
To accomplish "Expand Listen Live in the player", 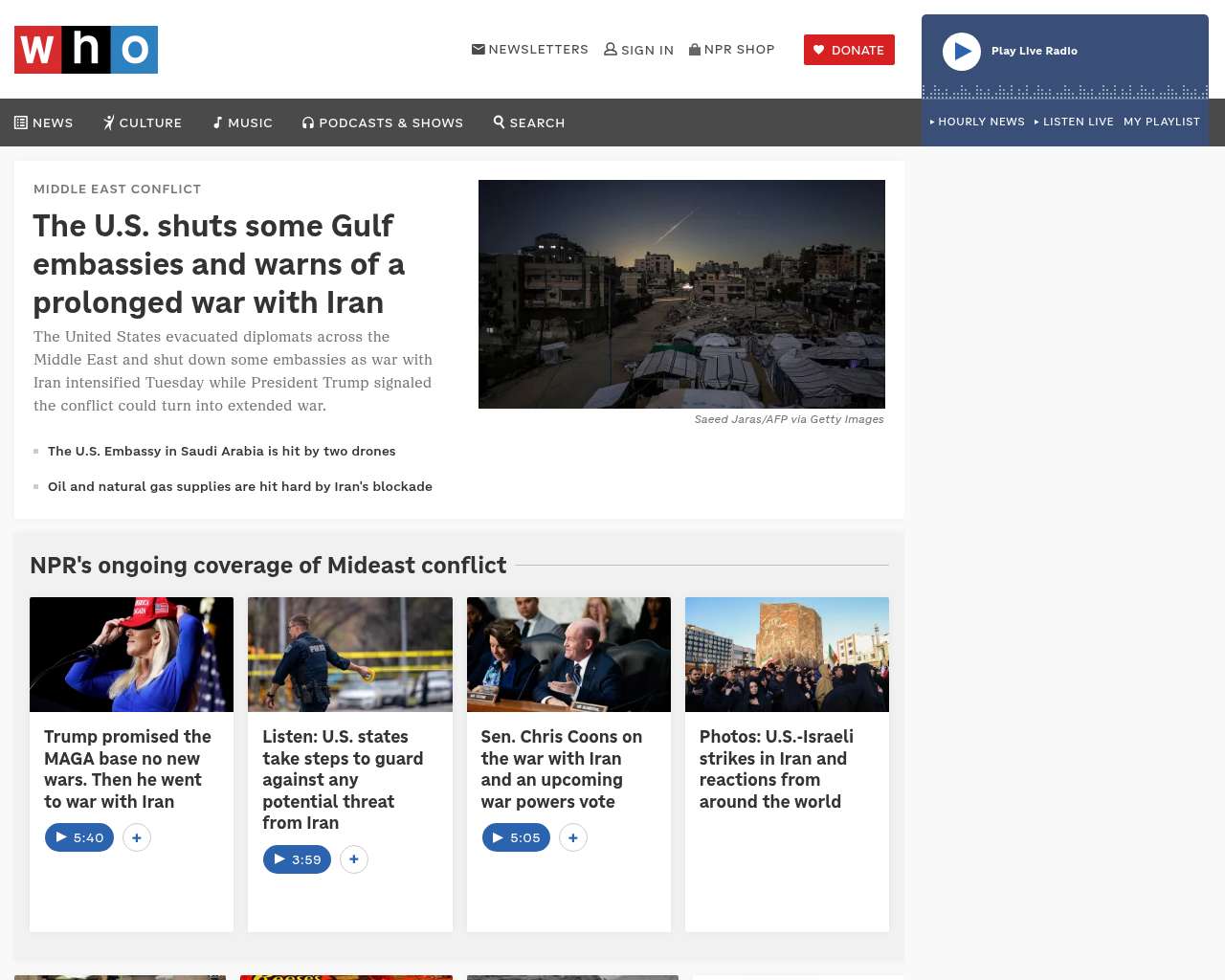I will tap(1074, 122).
